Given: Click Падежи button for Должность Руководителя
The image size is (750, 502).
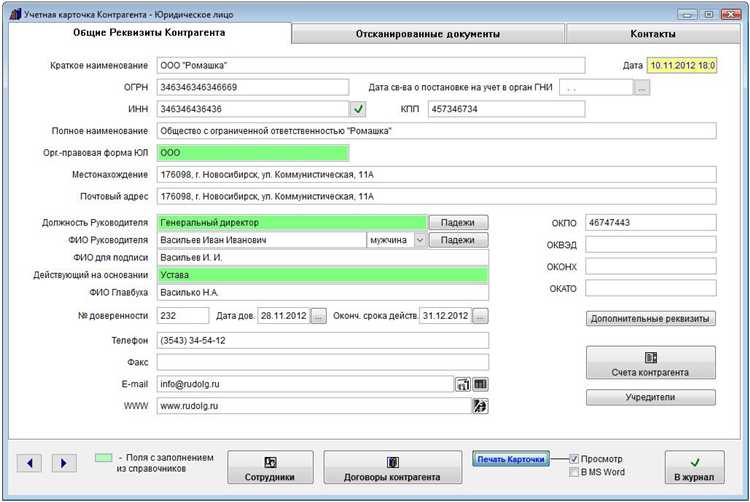Looking at the screenshot, I should click(458, 222).
